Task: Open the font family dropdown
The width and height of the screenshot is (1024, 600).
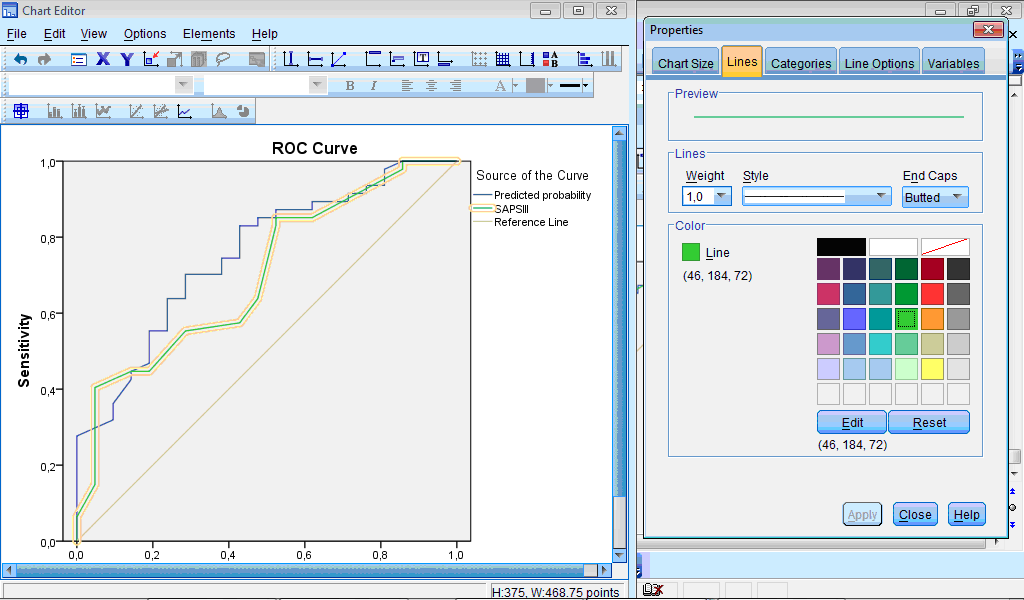Action: pos(184,85)
